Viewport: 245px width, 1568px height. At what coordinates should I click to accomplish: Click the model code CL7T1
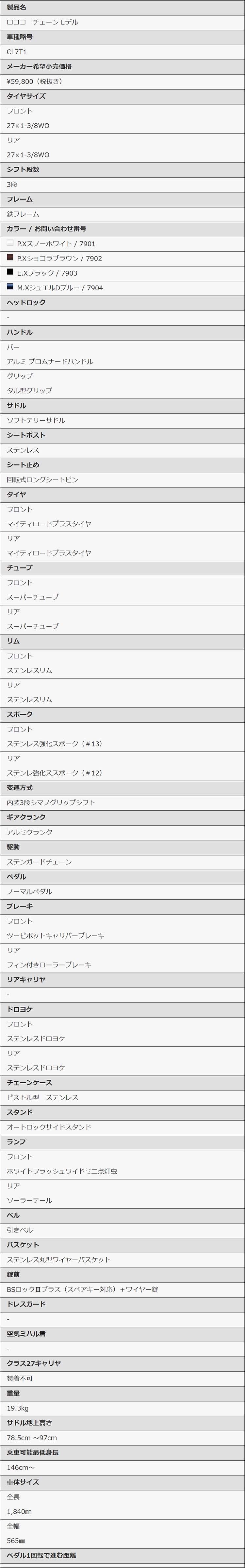(17, 52)
